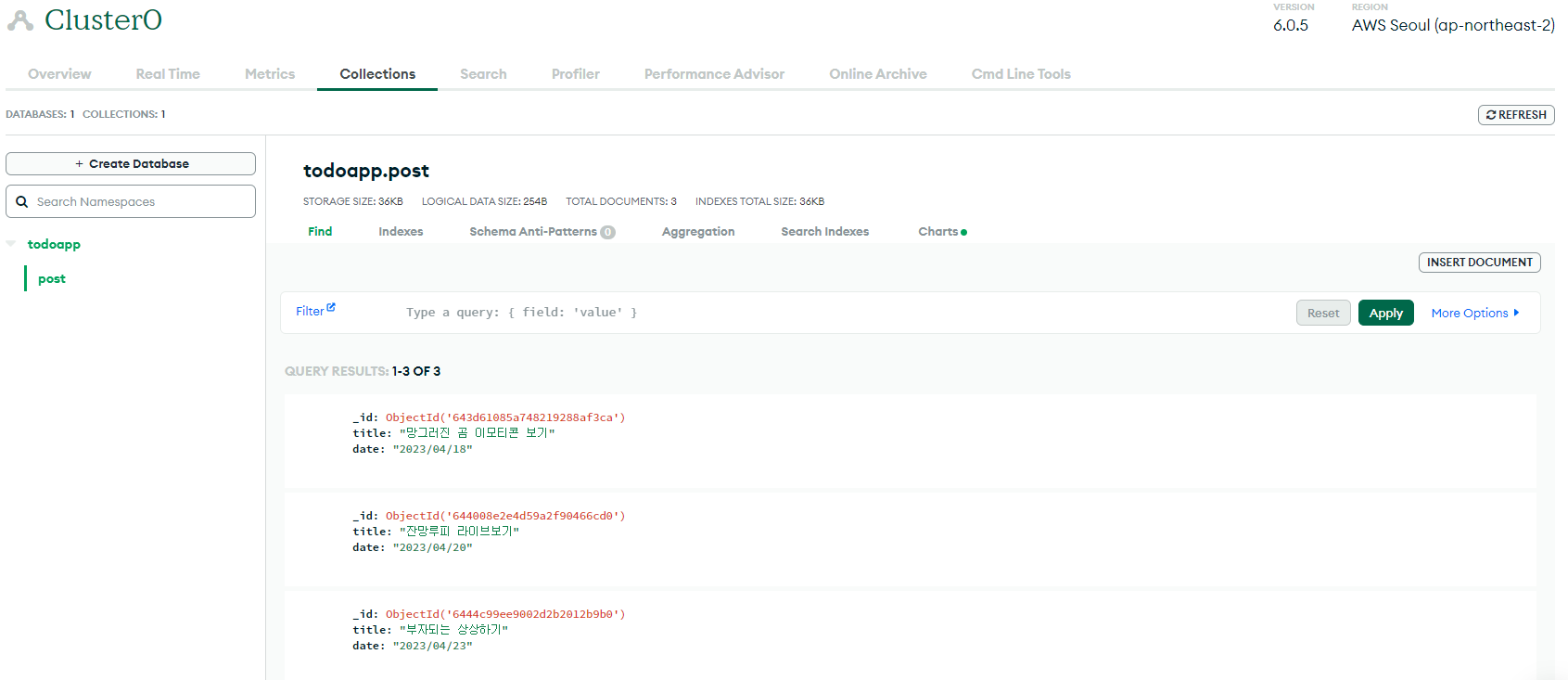Screen dimensions: 1568x680
Task: Click the date value "2023/04/20"
Action: tap(433, 547)
